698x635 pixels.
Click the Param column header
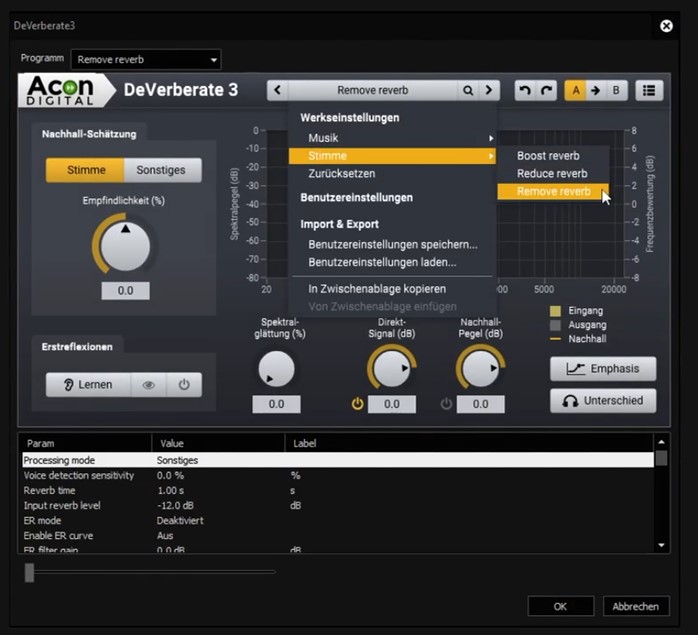click(x=87, y=444)
